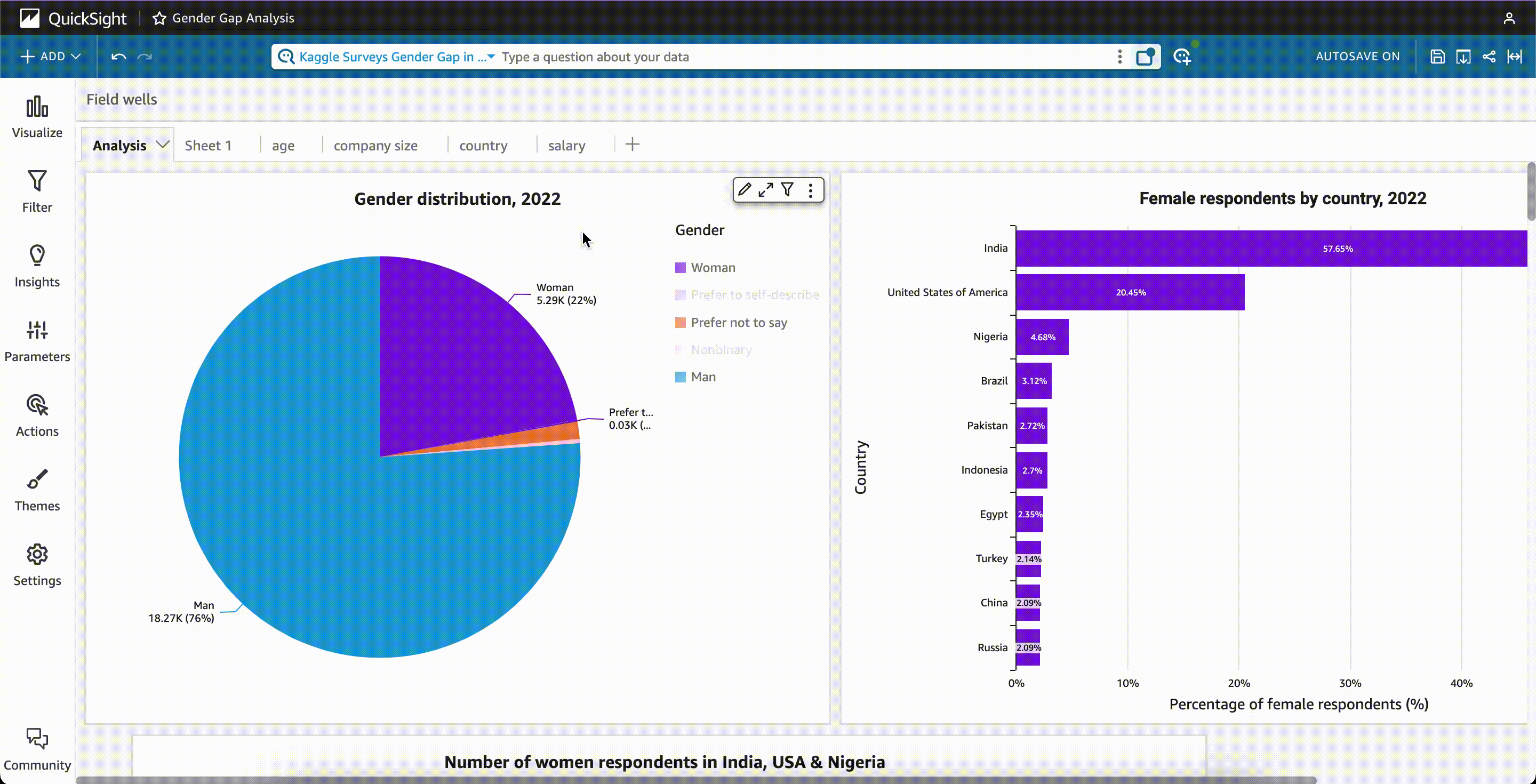Open the Visualize panel
Viewport: 1536px width, 784px height.
(37, 117)
